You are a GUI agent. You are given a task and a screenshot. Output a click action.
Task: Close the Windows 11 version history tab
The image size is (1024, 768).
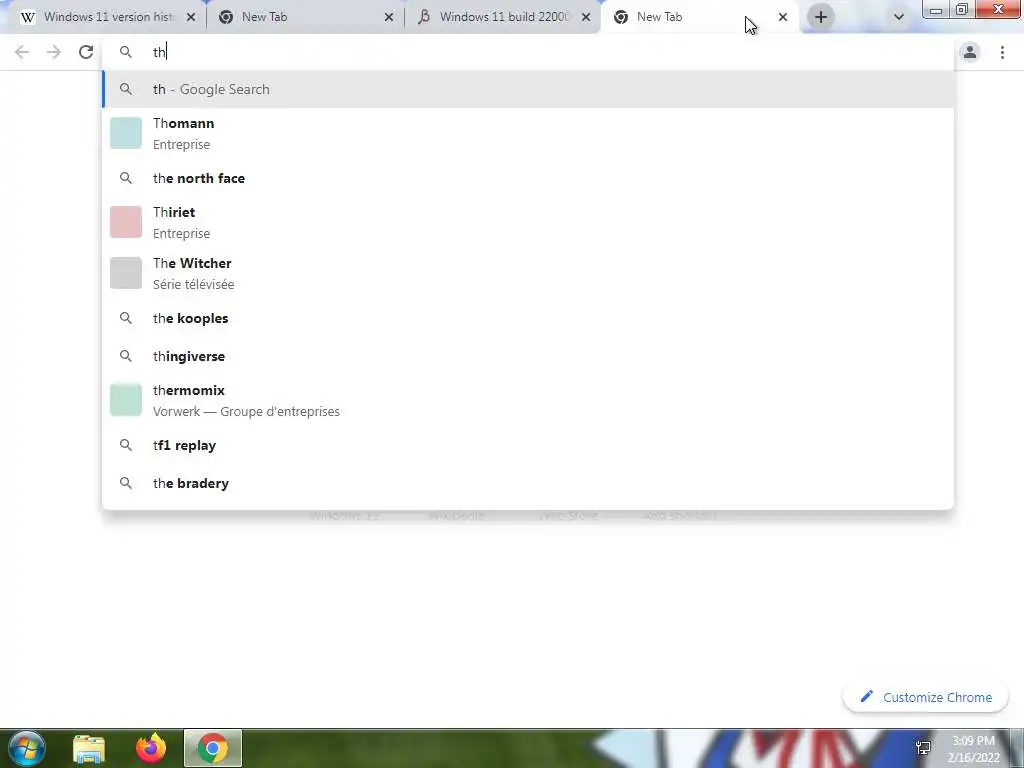point(191,18)
